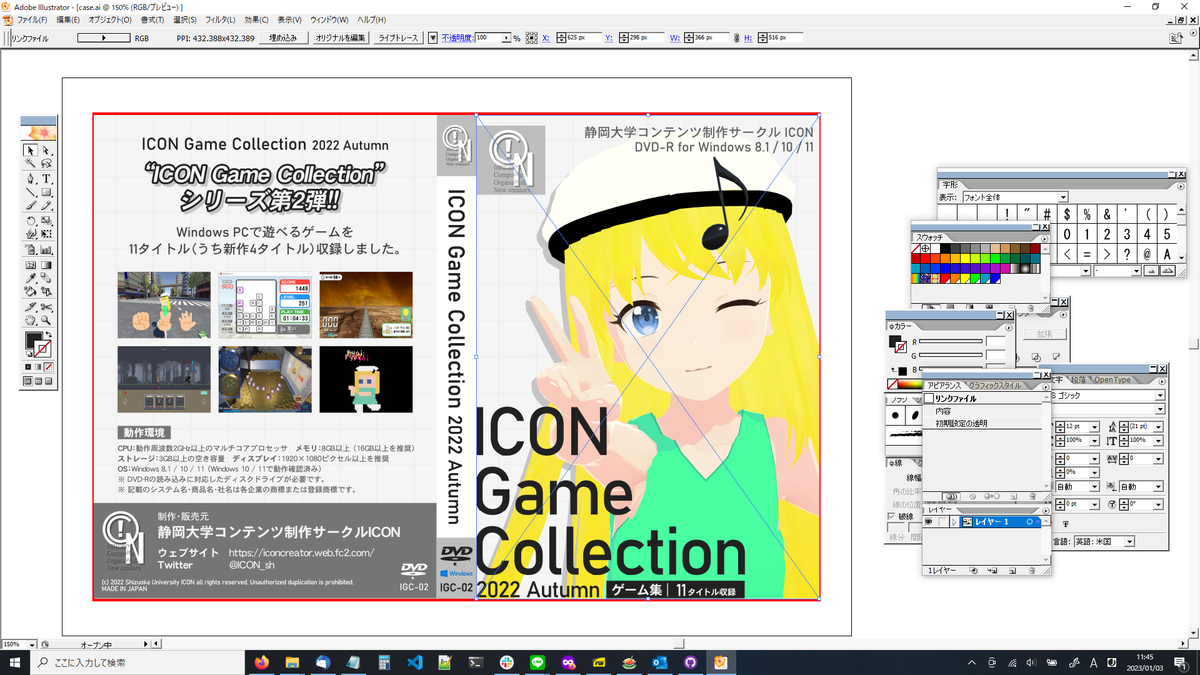Select the Pencil tool
The image size is (1200, 675).
[46, 206]
